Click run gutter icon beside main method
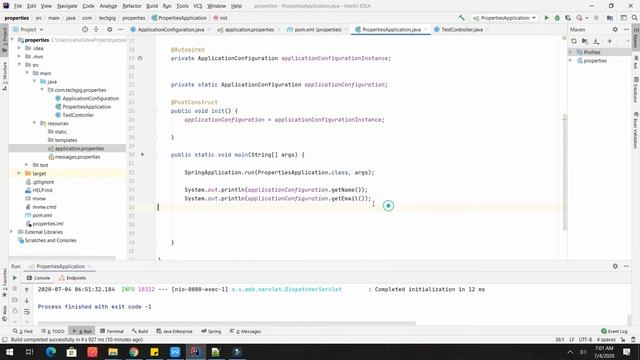Image resolution: width=640 pixels, height=360 pixels. click(142, 155)
